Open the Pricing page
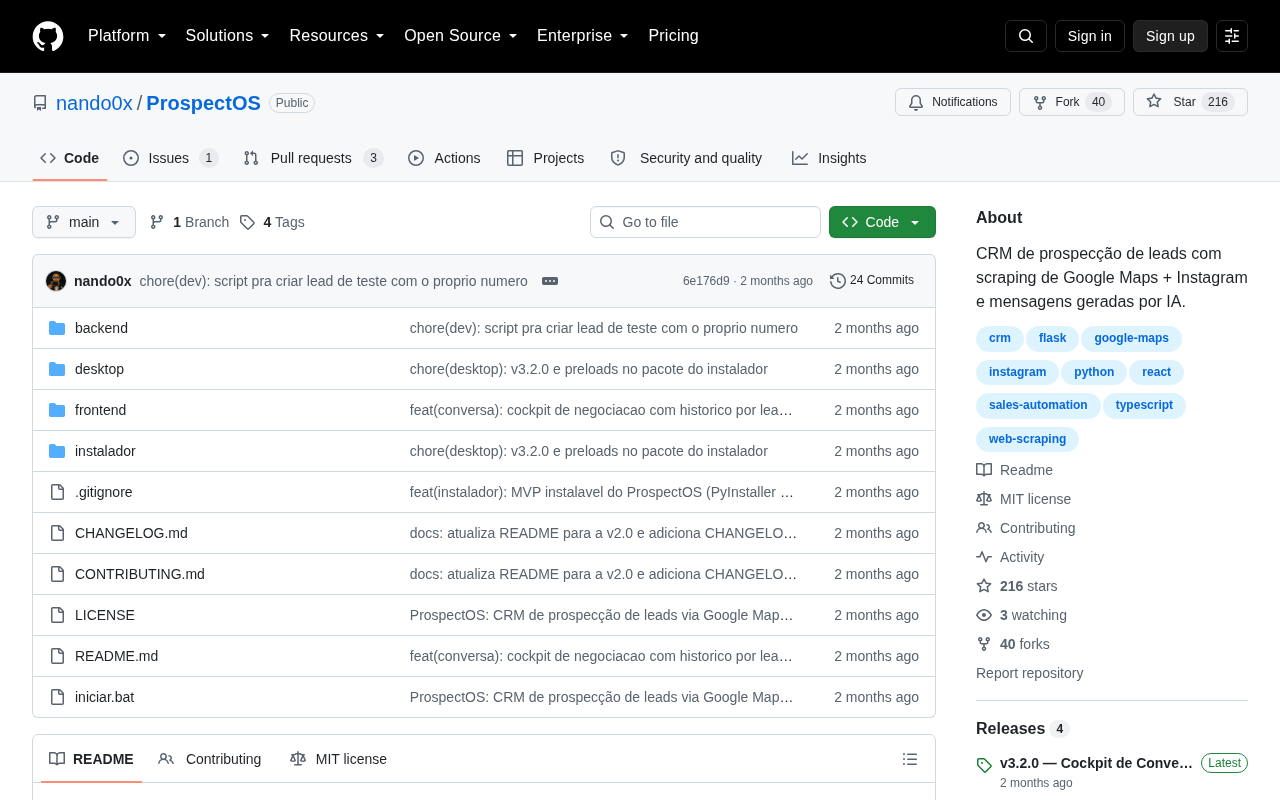 point(674,36)
